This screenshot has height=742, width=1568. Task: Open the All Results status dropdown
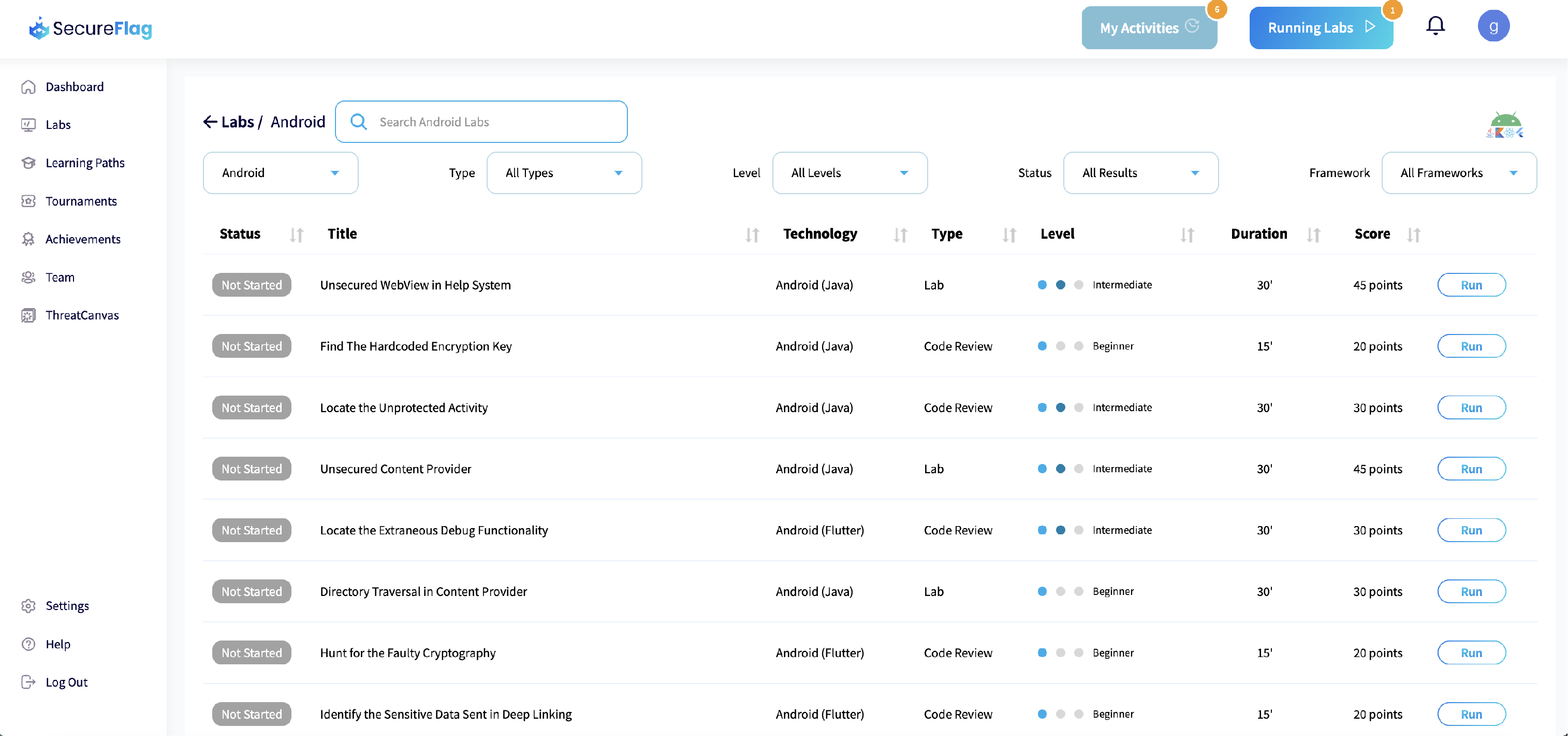[x=1140, y=173]
